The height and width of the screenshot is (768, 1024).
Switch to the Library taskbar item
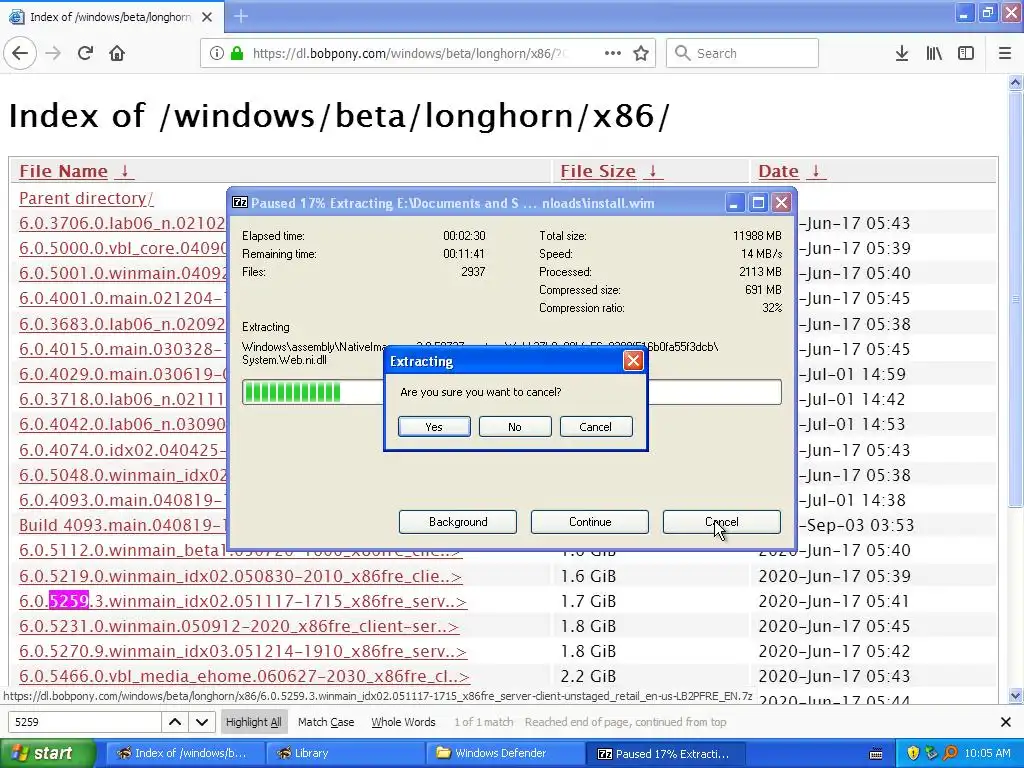click(x=345, y=753)
